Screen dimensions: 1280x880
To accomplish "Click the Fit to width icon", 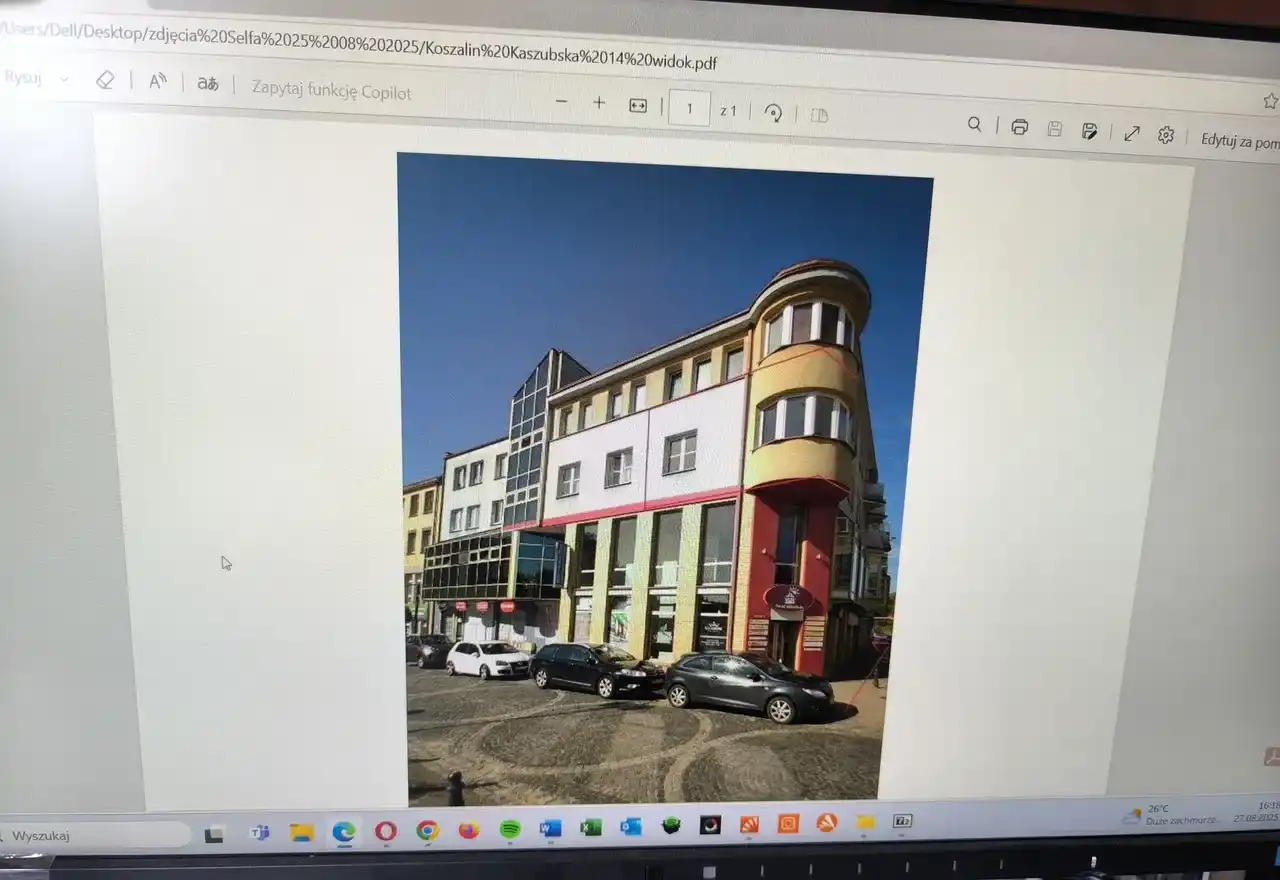I will click(x=638, y=105).
